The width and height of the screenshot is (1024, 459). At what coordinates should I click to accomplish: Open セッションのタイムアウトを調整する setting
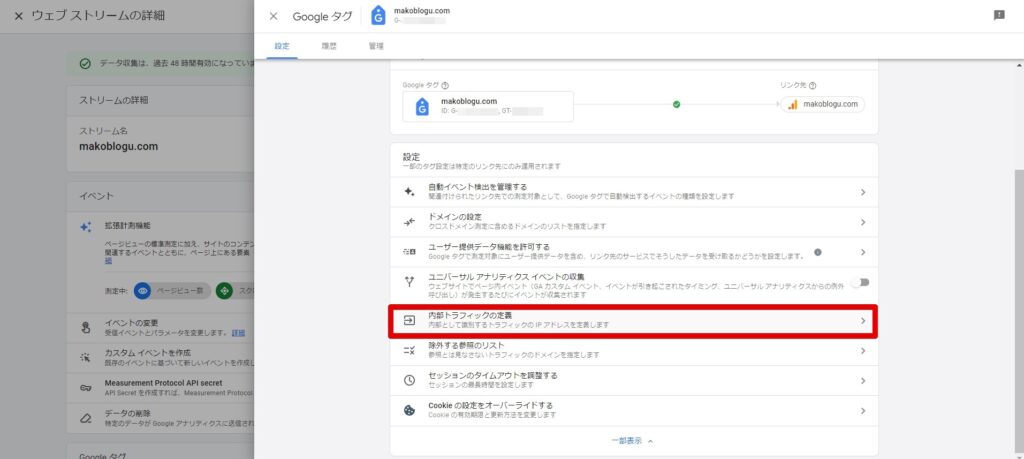[x=633, y=381]
